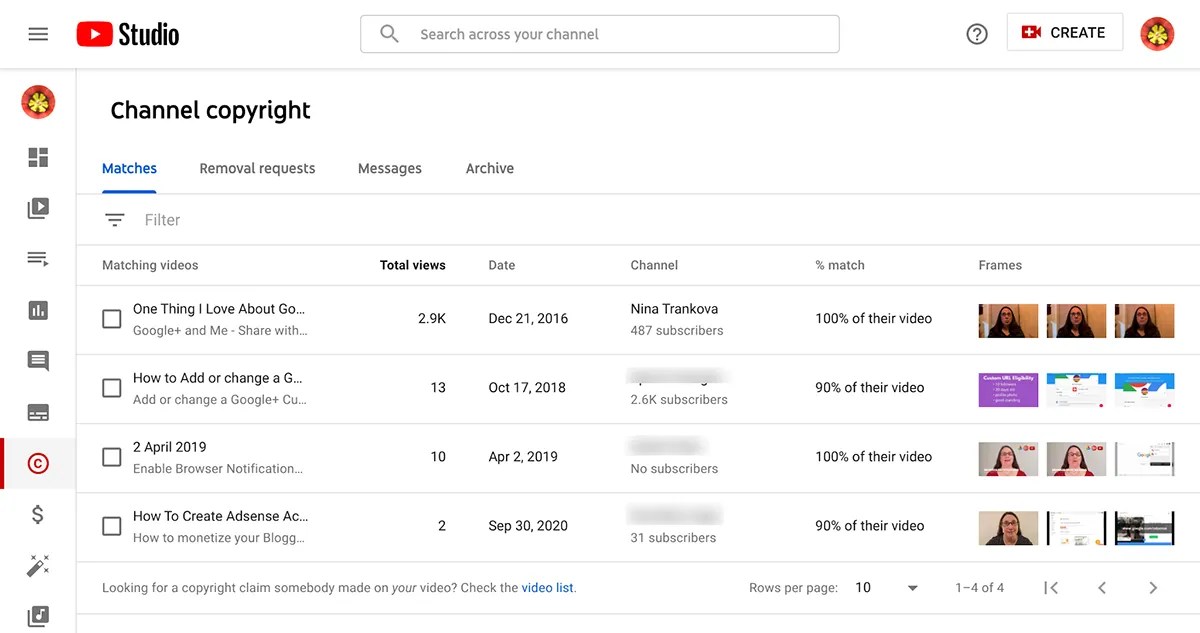Open the Earn (monetization) section
The width and height of the screenshot is (1200, 633).
click(37, 514)
